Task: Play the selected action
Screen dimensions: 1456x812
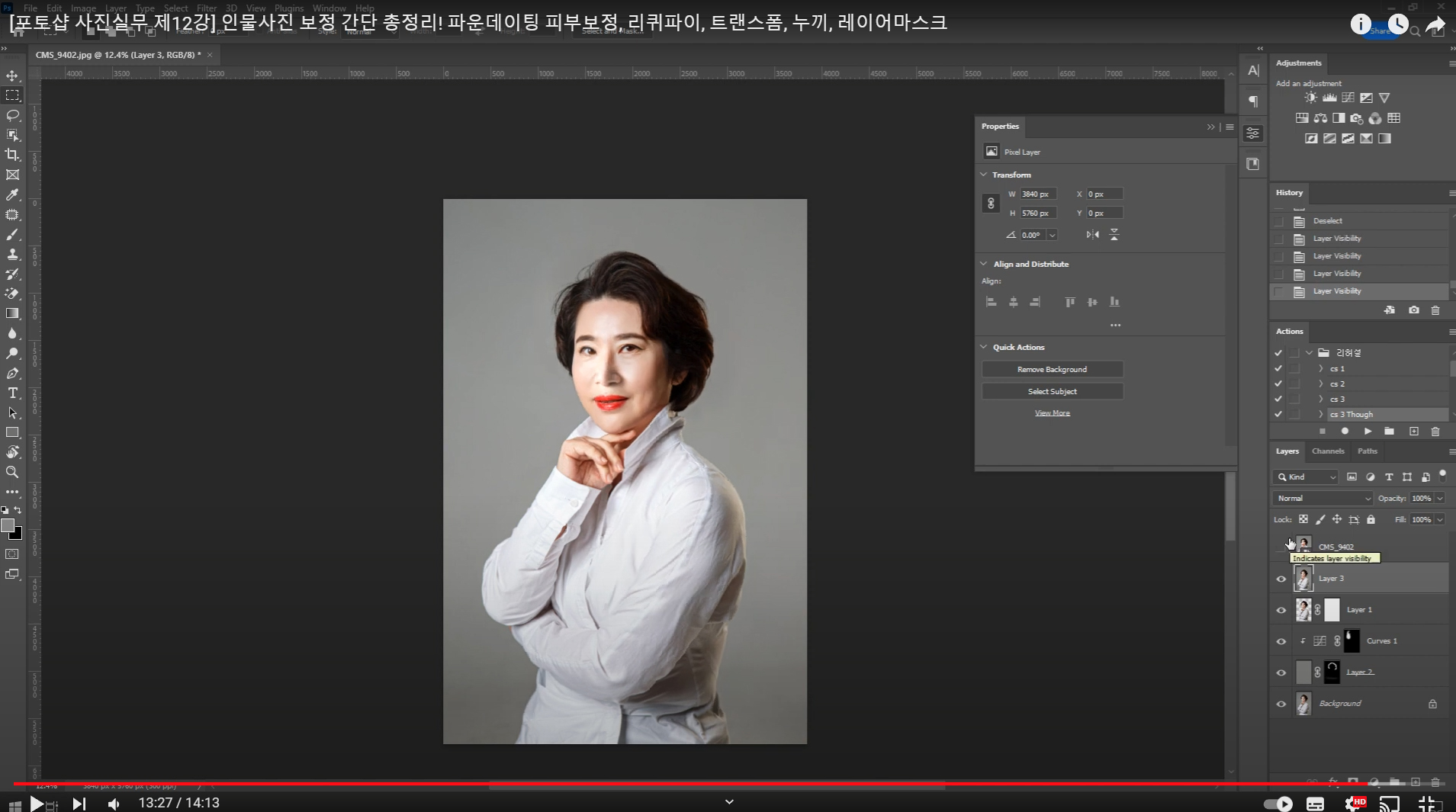Action: 1368,432
